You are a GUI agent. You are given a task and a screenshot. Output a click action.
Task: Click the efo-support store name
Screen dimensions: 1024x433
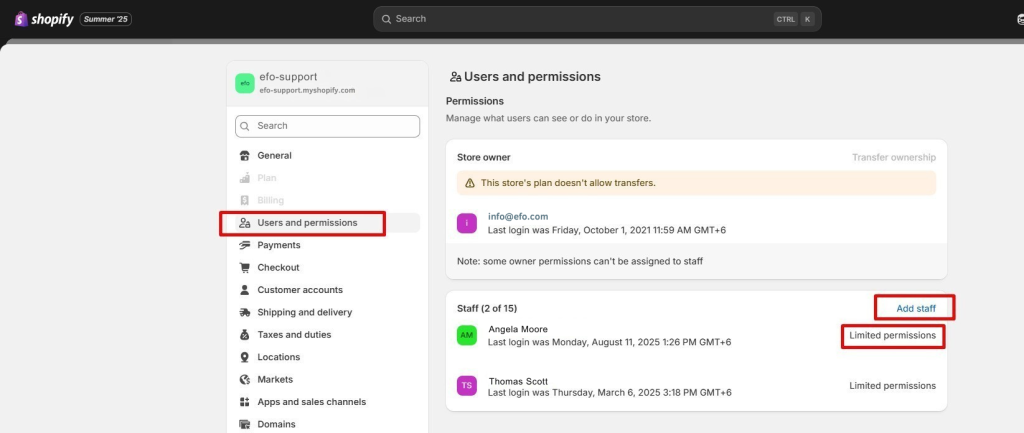point(288,76)
